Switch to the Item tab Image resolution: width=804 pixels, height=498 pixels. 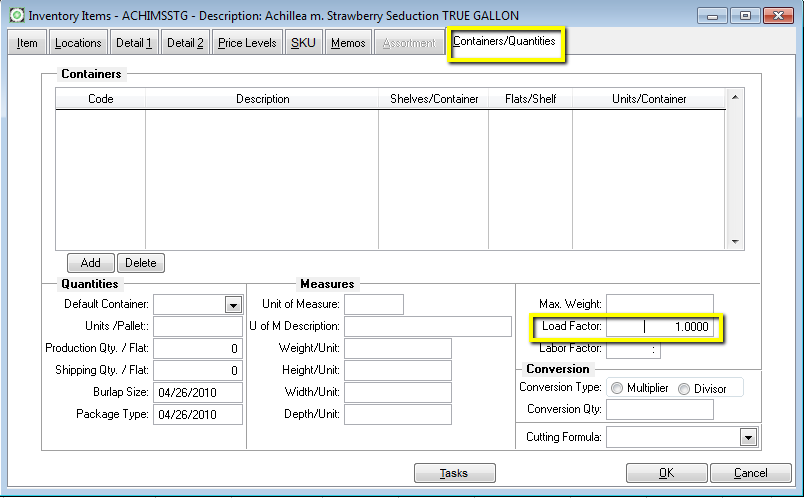[27, 43]
